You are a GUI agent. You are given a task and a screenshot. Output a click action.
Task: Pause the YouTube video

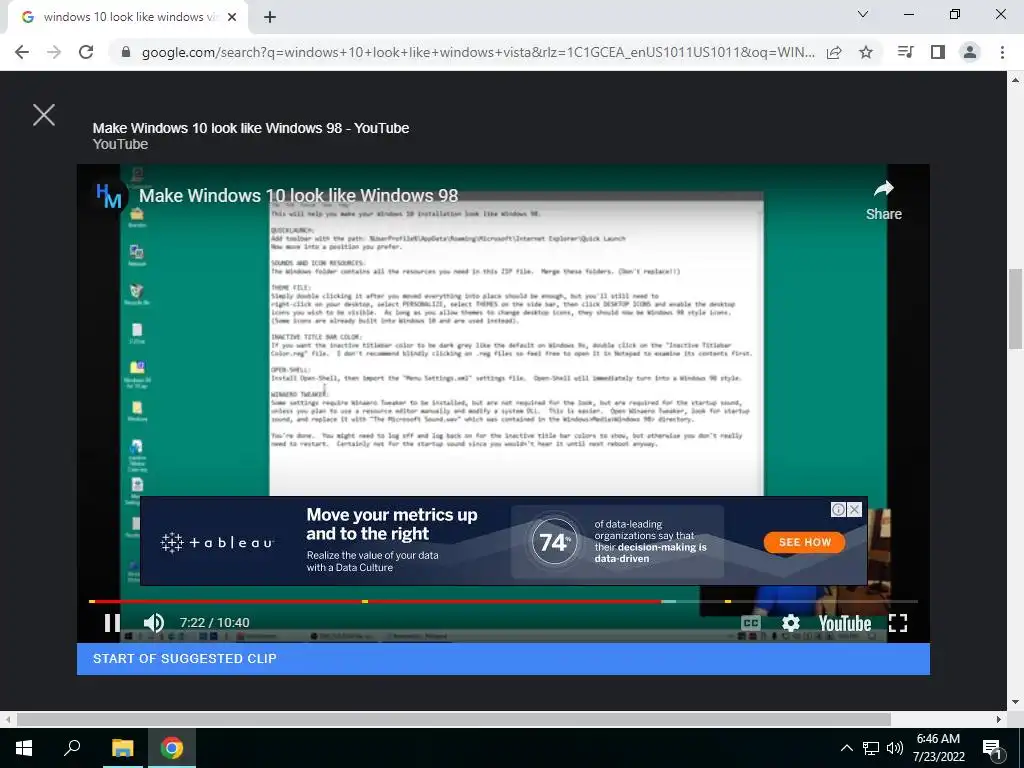coord(112,623)
